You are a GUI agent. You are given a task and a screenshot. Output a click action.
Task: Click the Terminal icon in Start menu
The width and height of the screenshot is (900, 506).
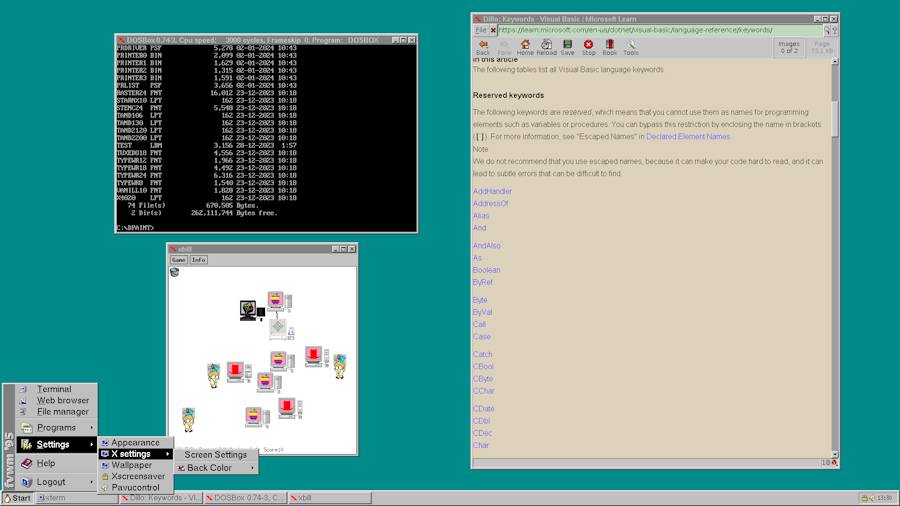point(23,389)
